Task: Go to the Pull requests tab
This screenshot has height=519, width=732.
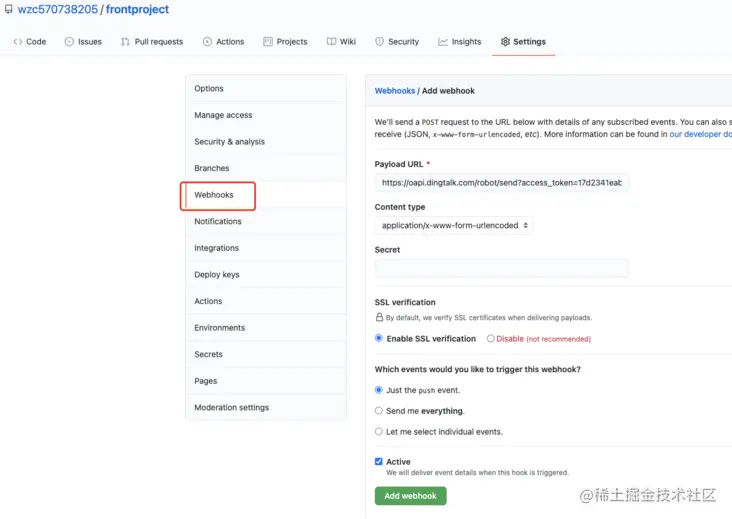Action: [152, 42]
